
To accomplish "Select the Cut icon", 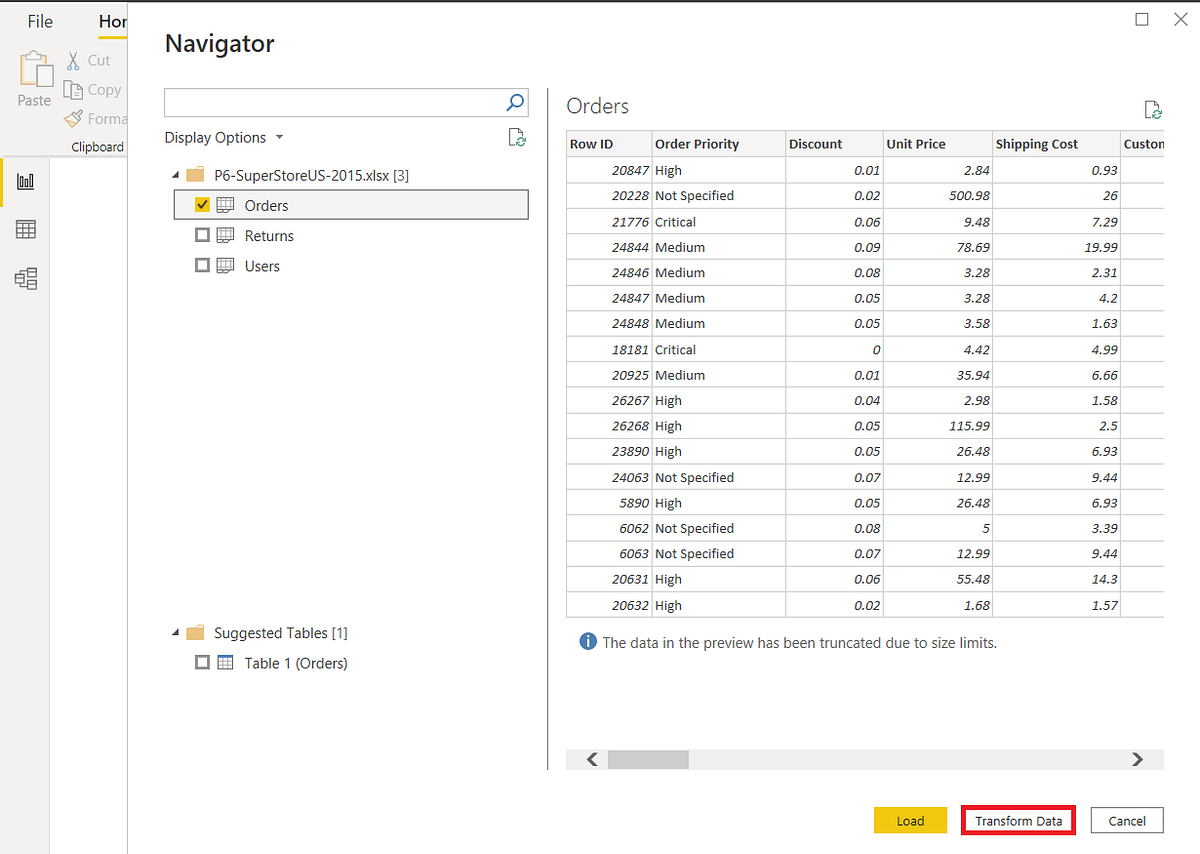I will tap(75, 60).
